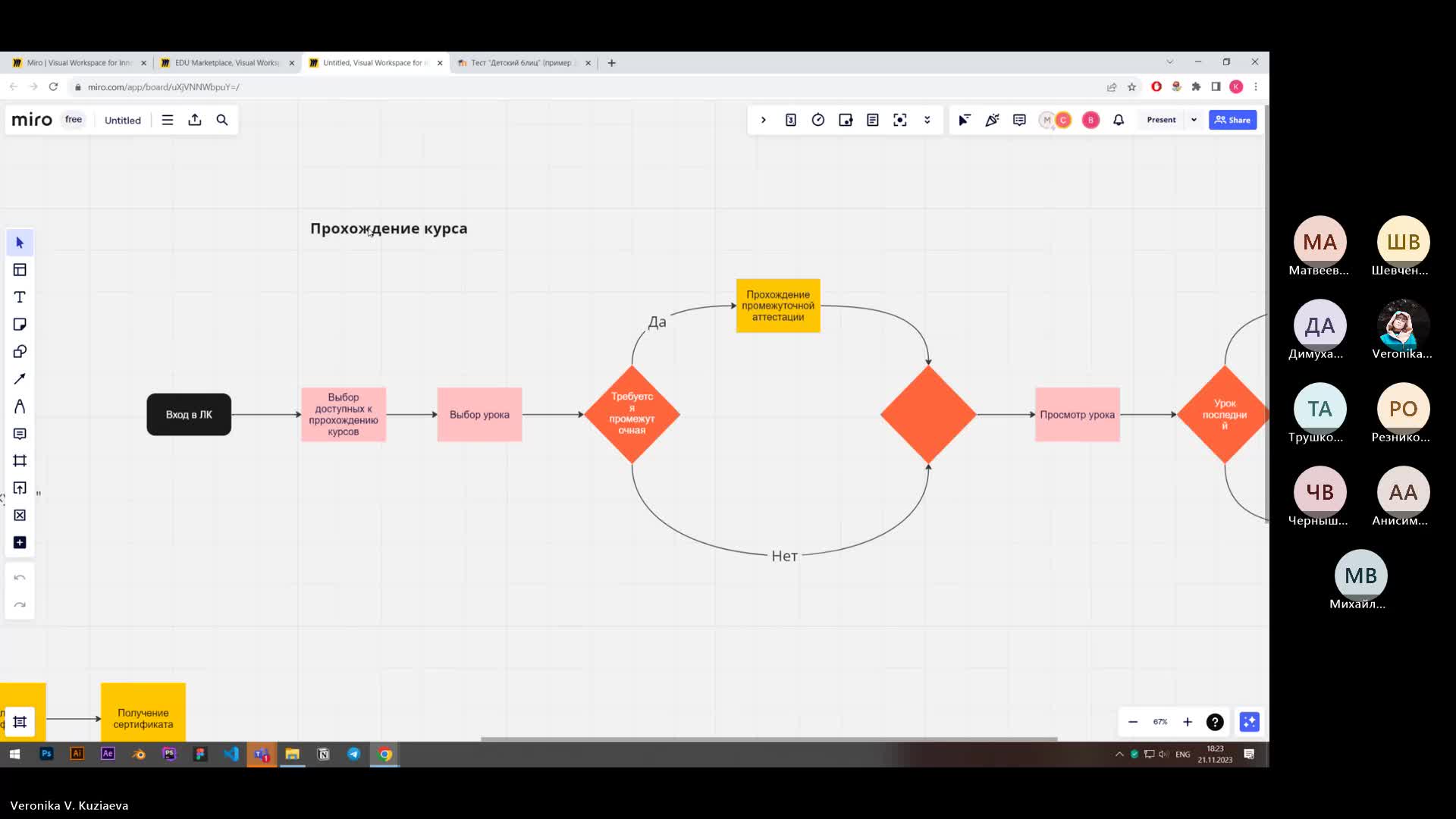
Task: Undo the last action
Action: coord(20,578)
